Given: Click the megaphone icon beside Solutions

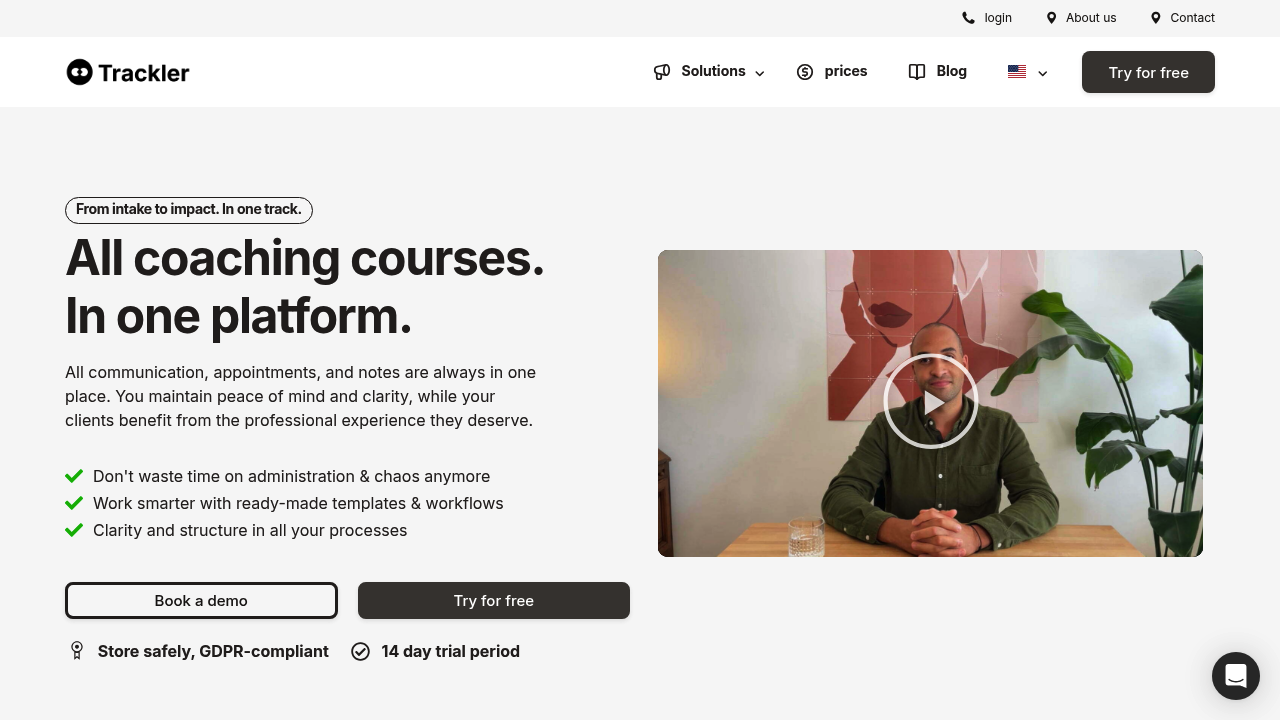Looking at the screenshot, I should [662, 72].
